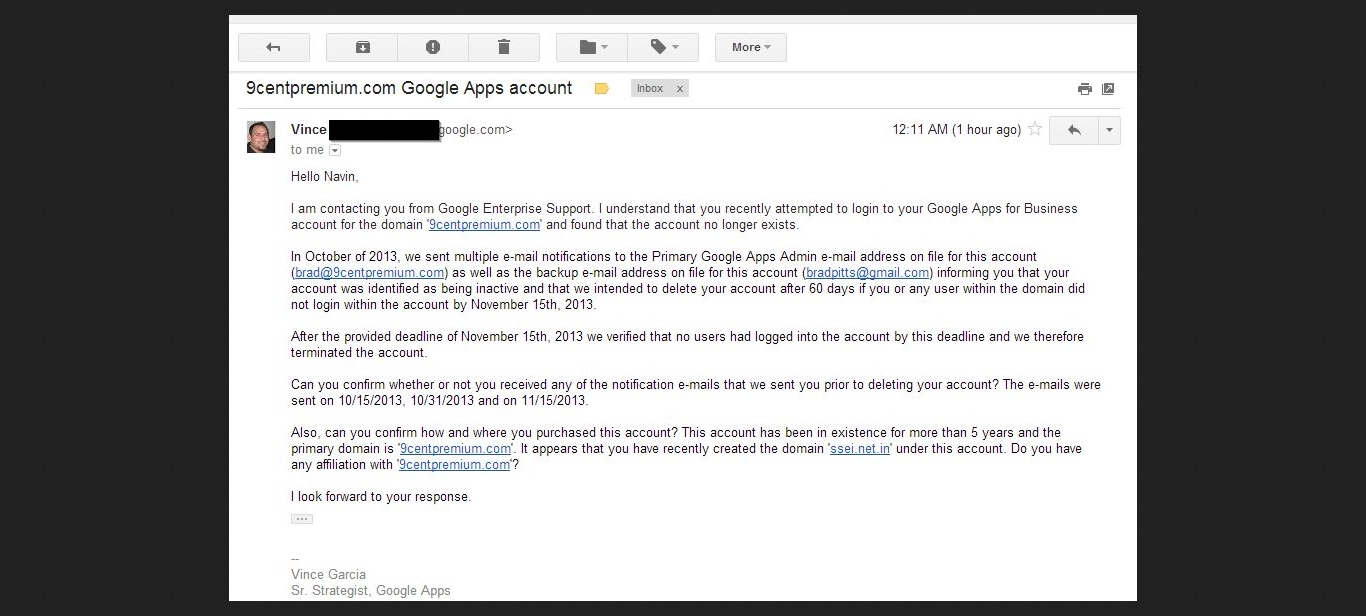Delete the email with the trash icon
This screenshot has height=616, width=1366.
click(x=504, y=47)
